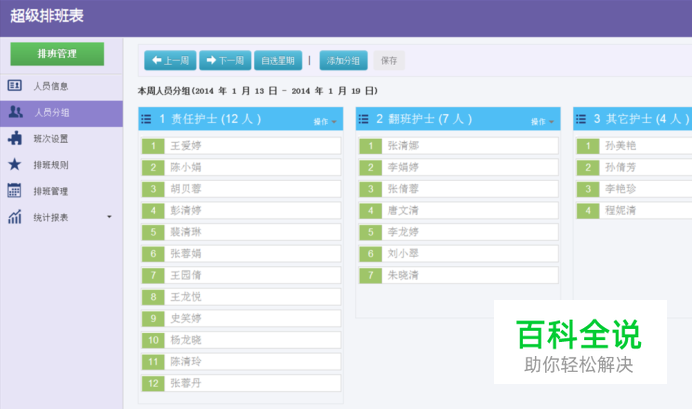Select 程妮清 row

634,210
